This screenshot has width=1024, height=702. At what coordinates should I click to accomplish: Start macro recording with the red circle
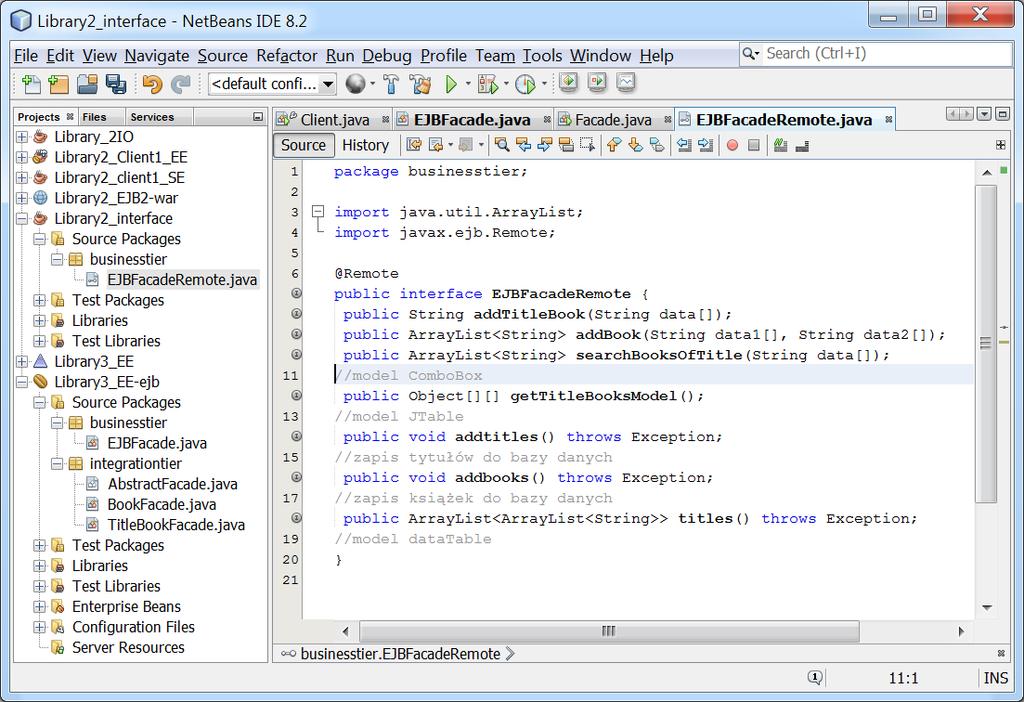click(732, 145)
